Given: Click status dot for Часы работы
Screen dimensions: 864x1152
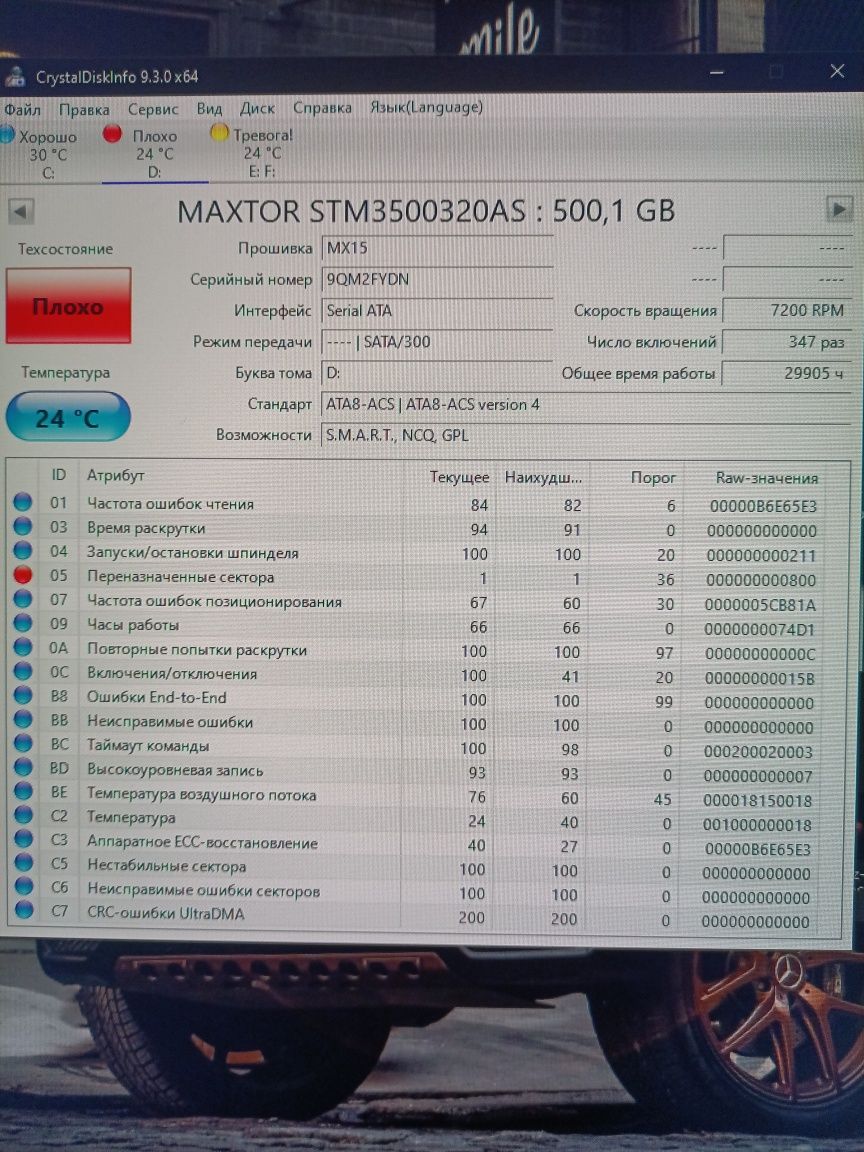Looking at the screenshot, I should [23, 623].
